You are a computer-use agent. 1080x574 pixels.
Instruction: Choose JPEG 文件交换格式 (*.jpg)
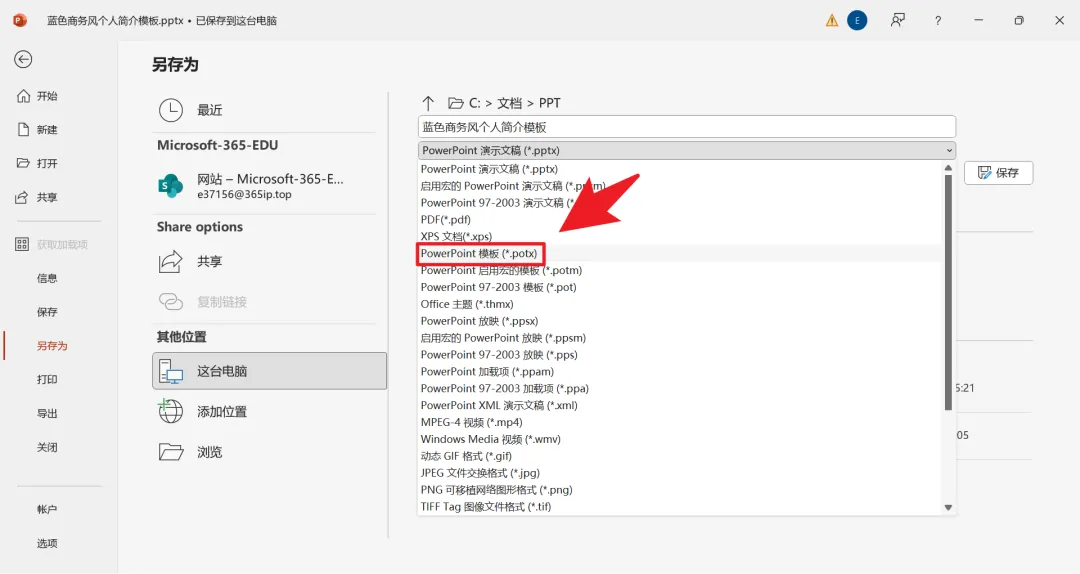(x=680, y=473)
